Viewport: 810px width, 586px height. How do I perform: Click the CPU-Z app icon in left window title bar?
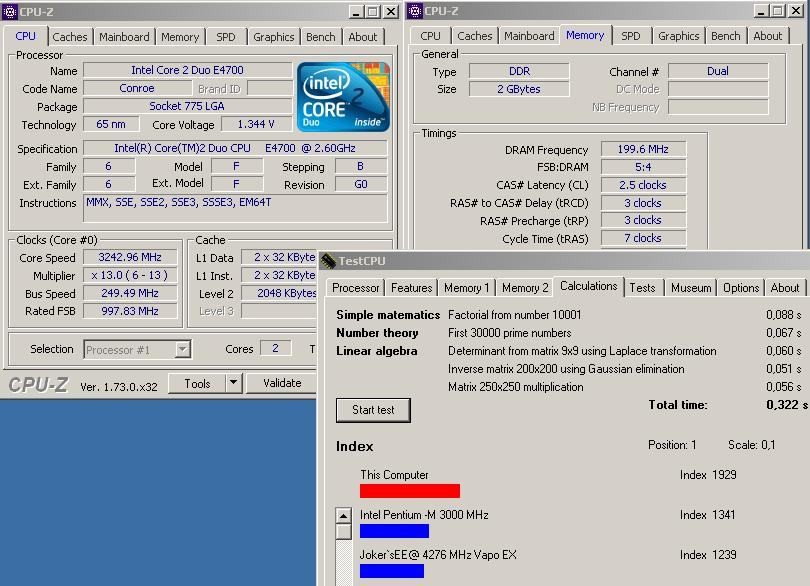[x=10, y=12]
